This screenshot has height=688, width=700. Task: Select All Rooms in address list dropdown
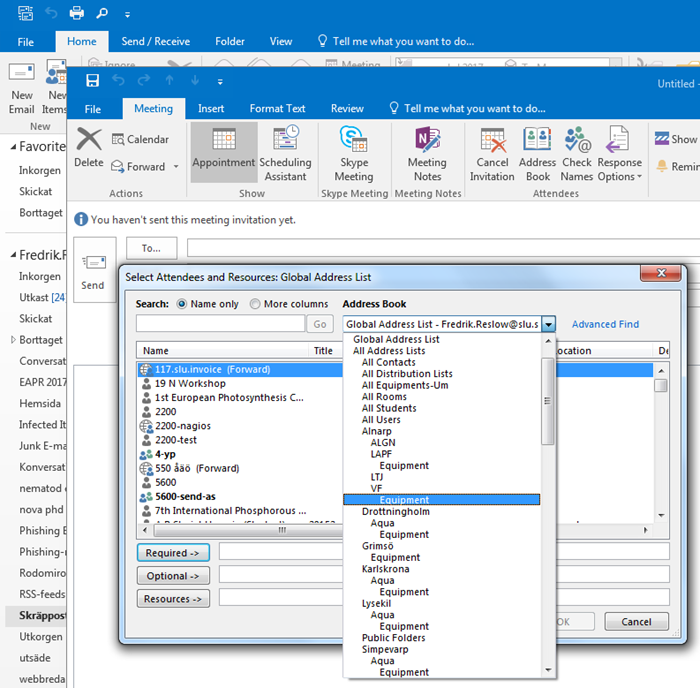tap(384, 396)
